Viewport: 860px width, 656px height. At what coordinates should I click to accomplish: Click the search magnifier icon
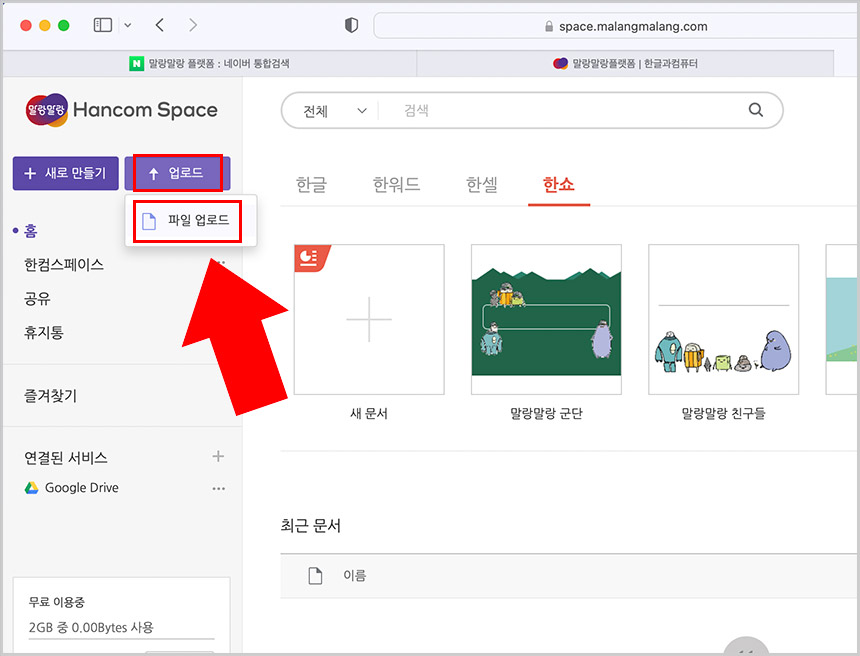click(755, 111)
